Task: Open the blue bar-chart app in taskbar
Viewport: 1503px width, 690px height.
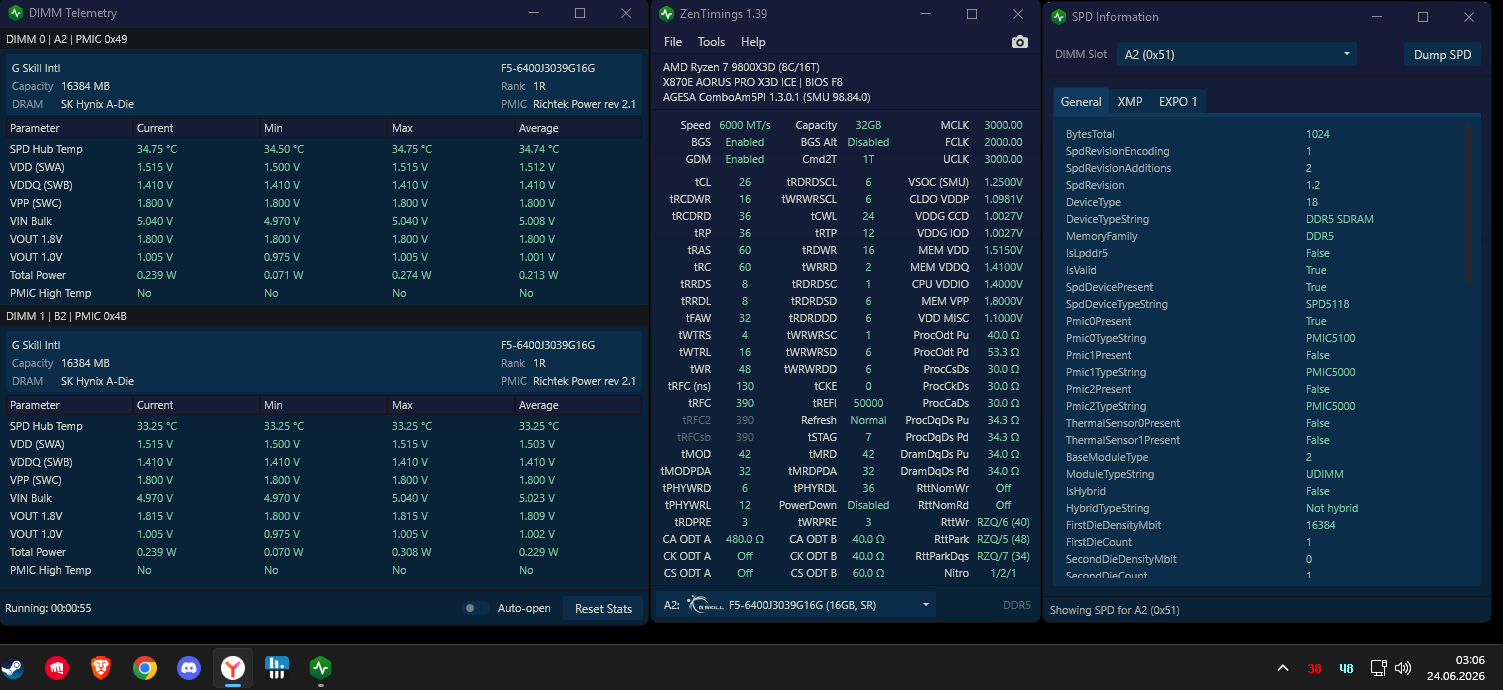Action: 277,668
